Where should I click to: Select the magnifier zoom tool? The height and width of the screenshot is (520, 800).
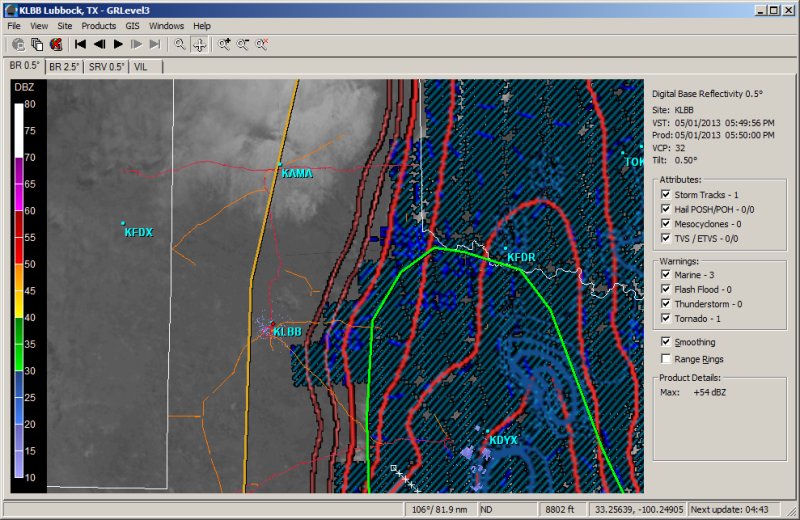180,44
